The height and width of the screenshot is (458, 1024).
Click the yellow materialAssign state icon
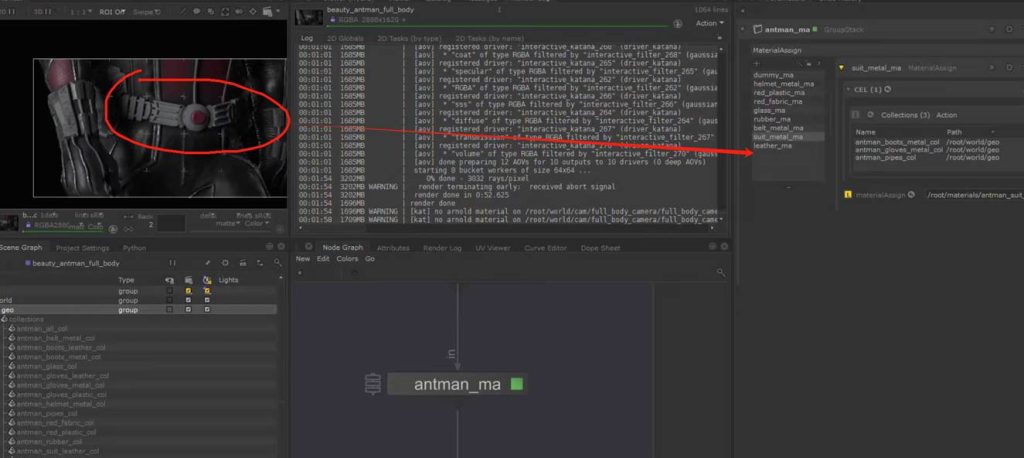click(848, 194)
